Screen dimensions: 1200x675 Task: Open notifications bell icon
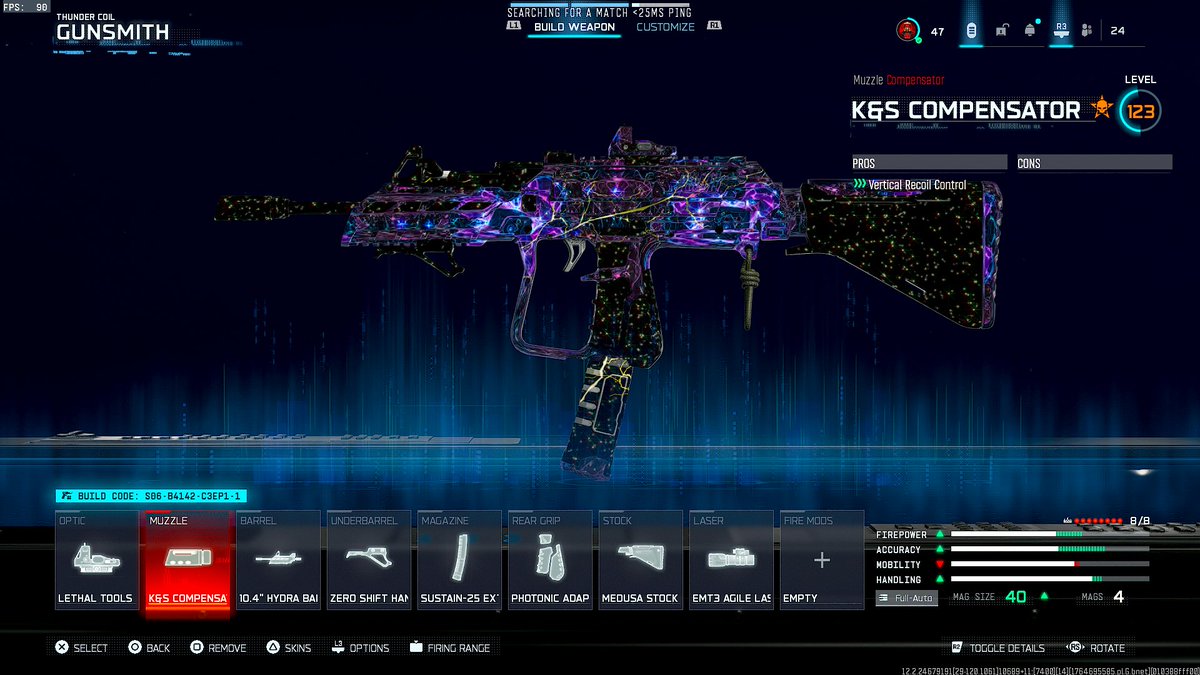(1030, 31)
